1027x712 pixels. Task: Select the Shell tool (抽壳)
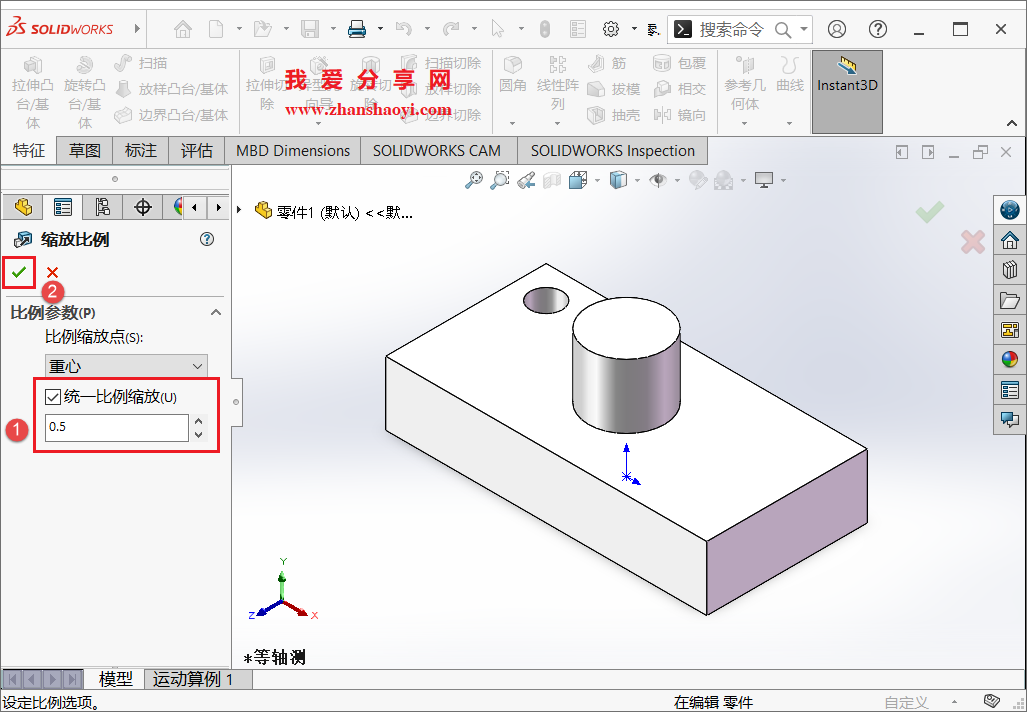click(613, 115)
